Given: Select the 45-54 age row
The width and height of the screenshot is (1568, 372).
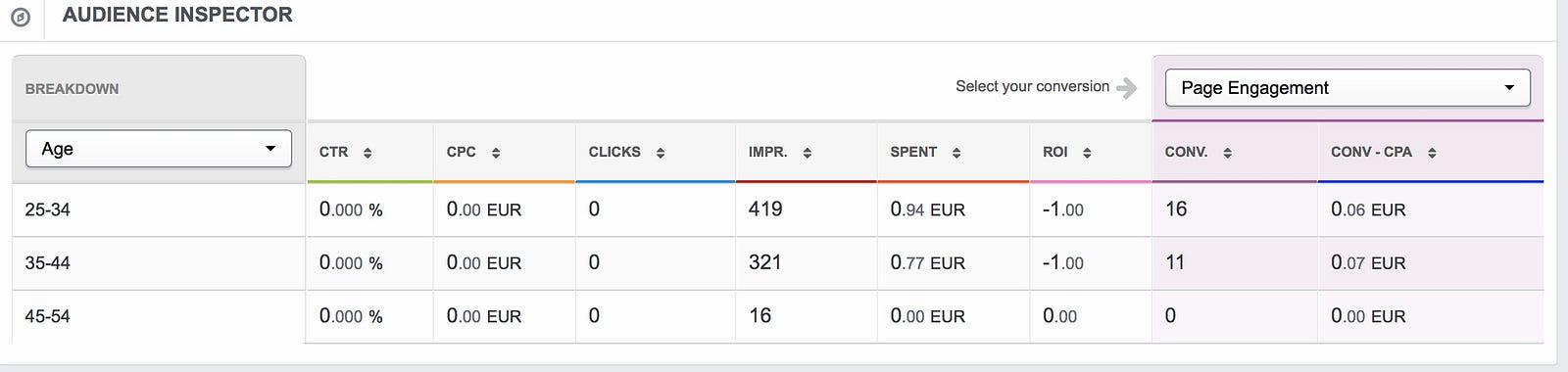Looking at the screenshot, I should [778, 316].
